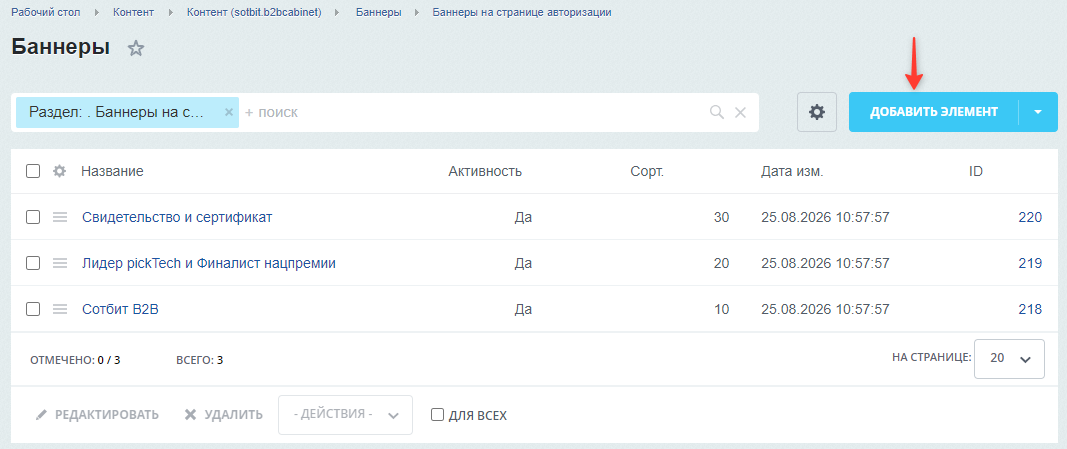This screenshot has width=1067, height=449.
Task: Click ID 220 link
Action: (1030, 217)
